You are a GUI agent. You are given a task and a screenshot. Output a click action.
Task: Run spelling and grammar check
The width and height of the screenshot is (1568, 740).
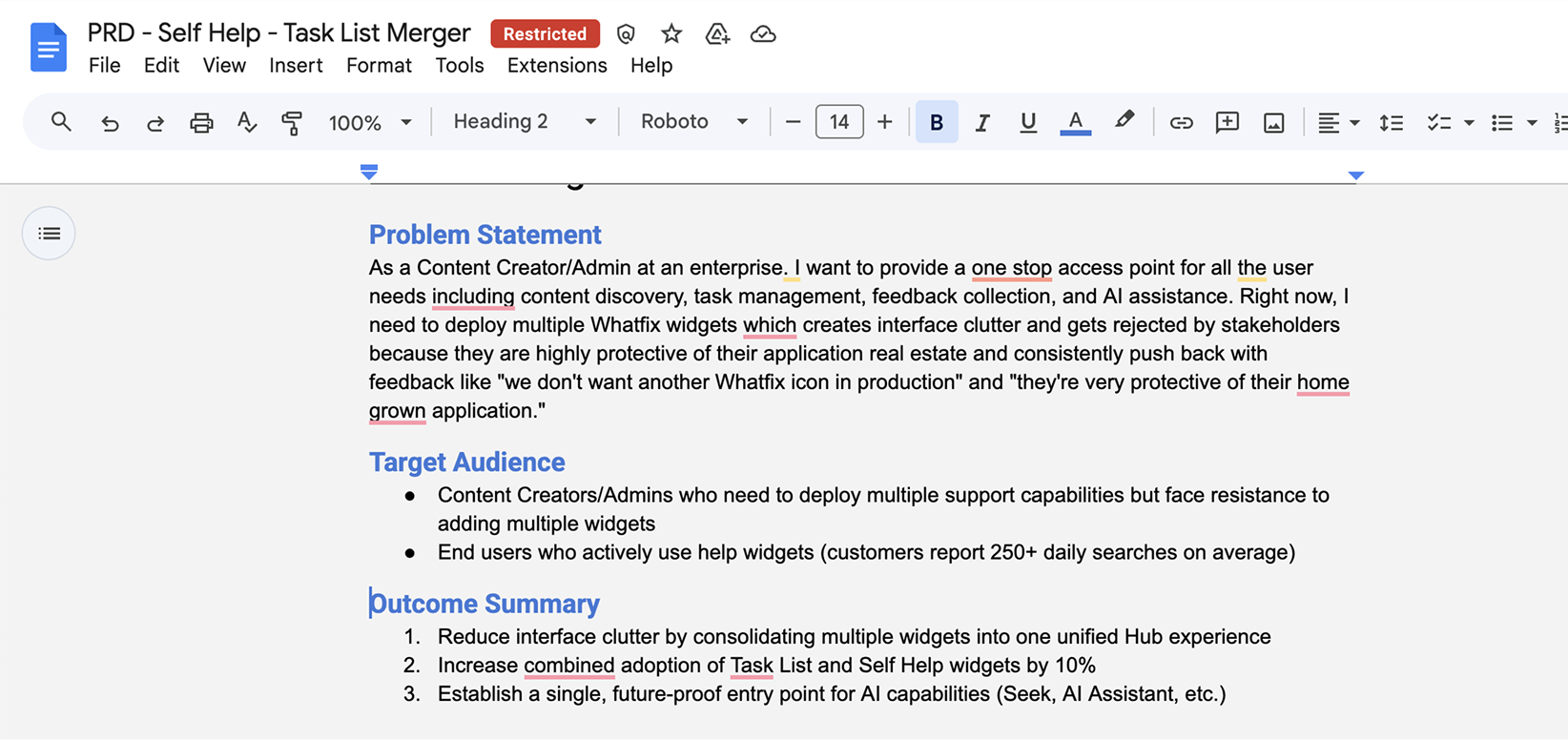point(247,122)
